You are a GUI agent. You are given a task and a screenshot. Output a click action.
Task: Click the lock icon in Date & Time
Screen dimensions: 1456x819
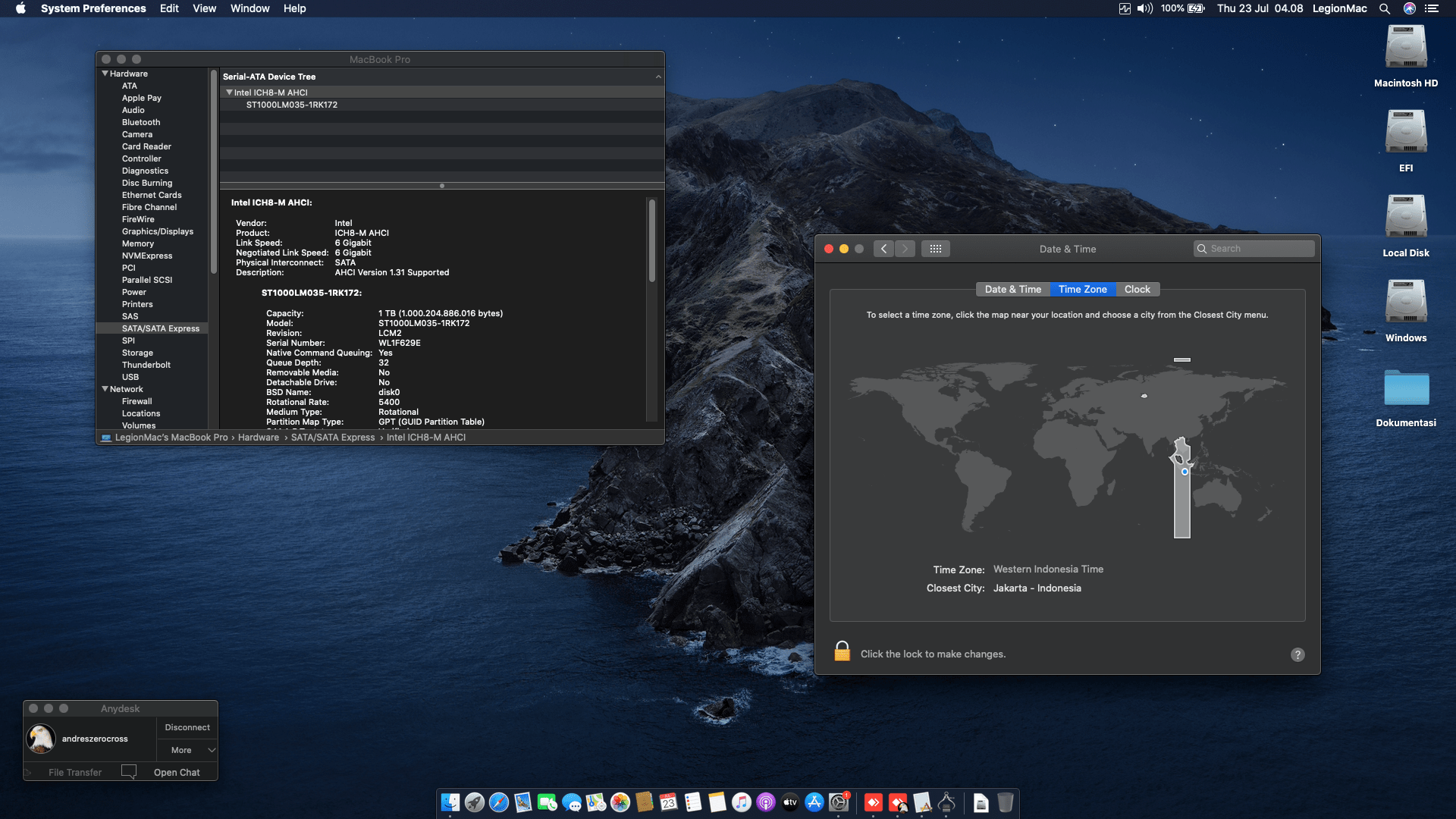(842, 651)
